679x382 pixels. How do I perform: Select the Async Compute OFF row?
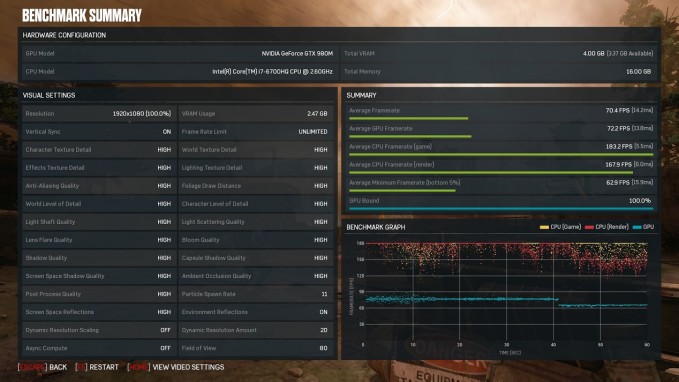coord(99,348)
